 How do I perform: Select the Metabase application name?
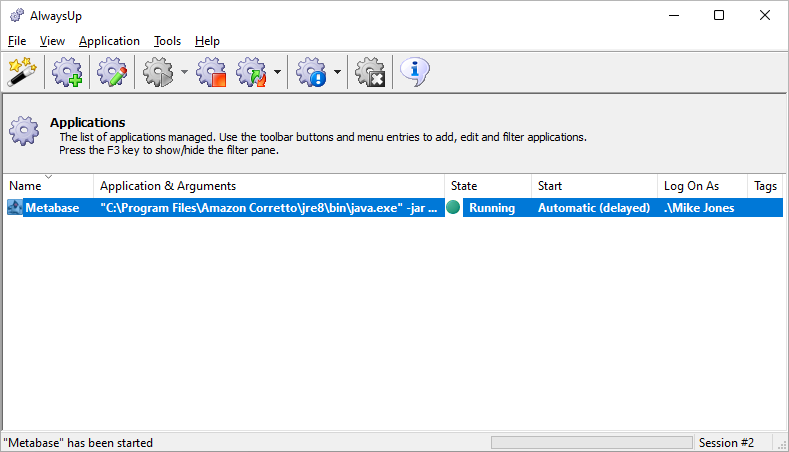point(52,208)
